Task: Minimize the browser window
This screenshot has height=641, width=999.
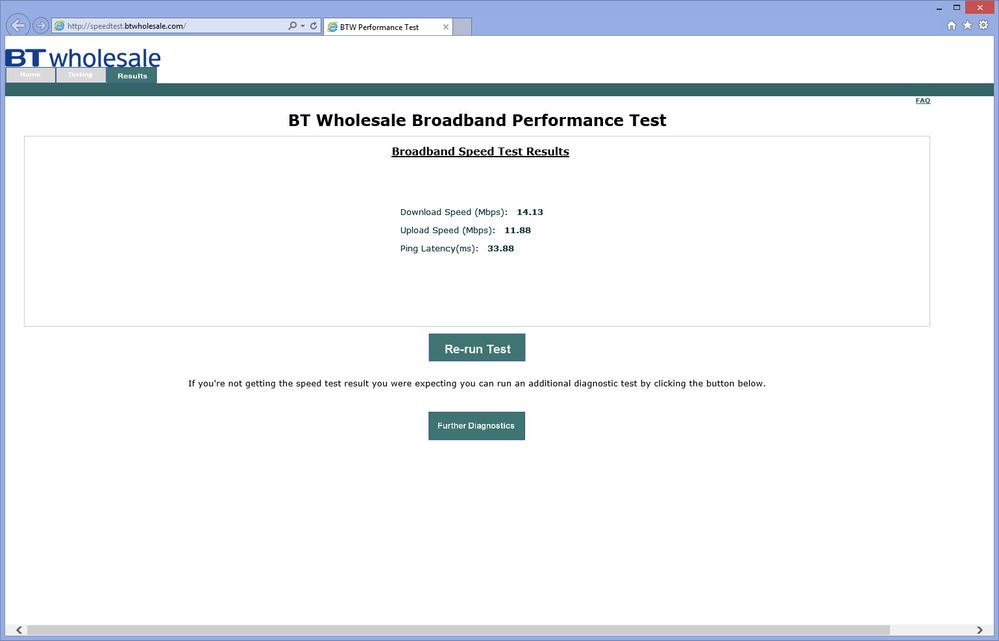Action: coord(940,8)
